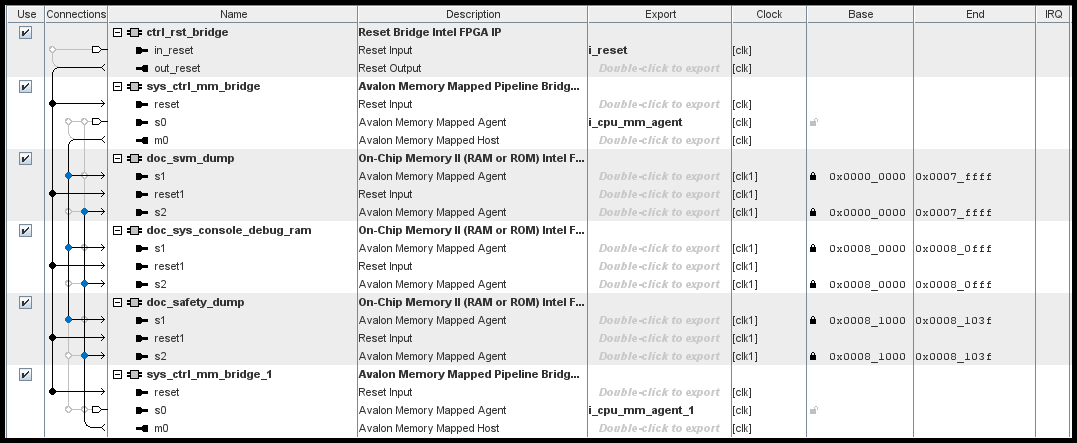Click lock icon for doc_safety_dump s1 base

pyautogui.click(x=813, y=320)
